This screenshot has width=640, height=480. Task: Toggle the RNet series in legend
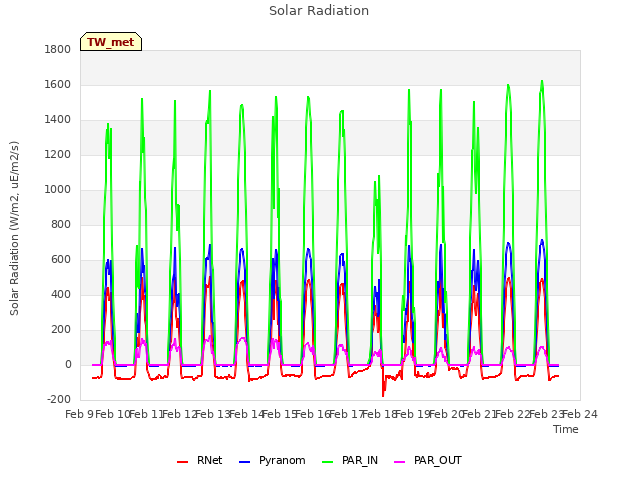tap(200, 460)
